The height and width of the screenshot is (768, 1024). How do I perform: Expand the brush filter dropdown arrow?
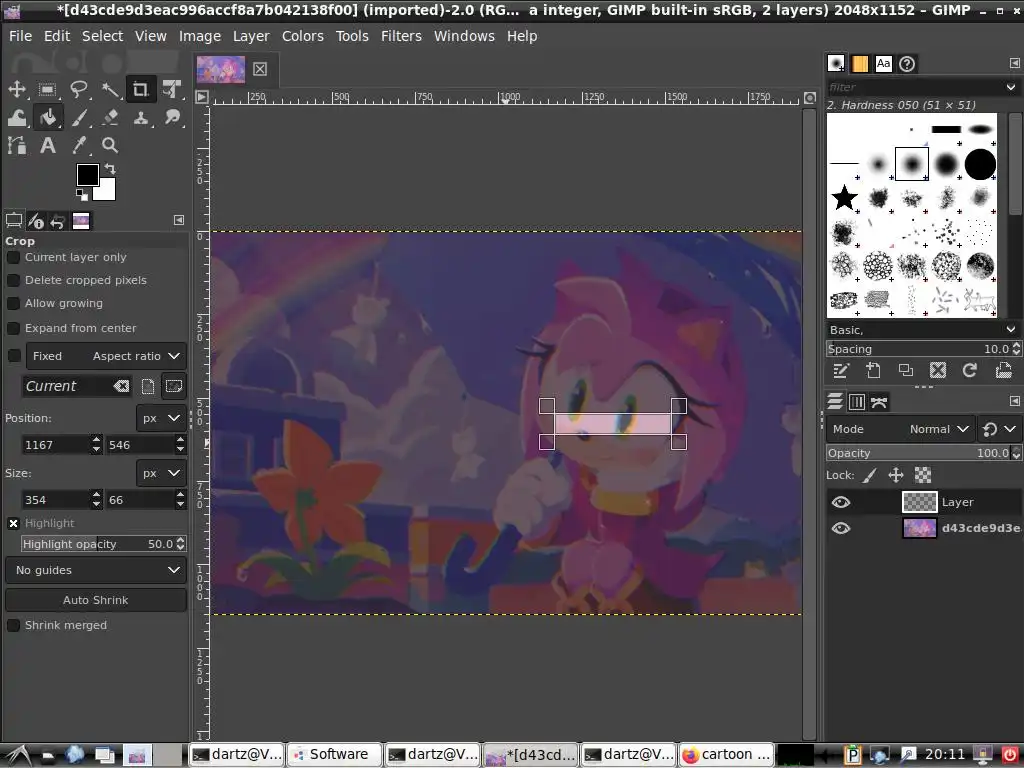point(1011,87)
